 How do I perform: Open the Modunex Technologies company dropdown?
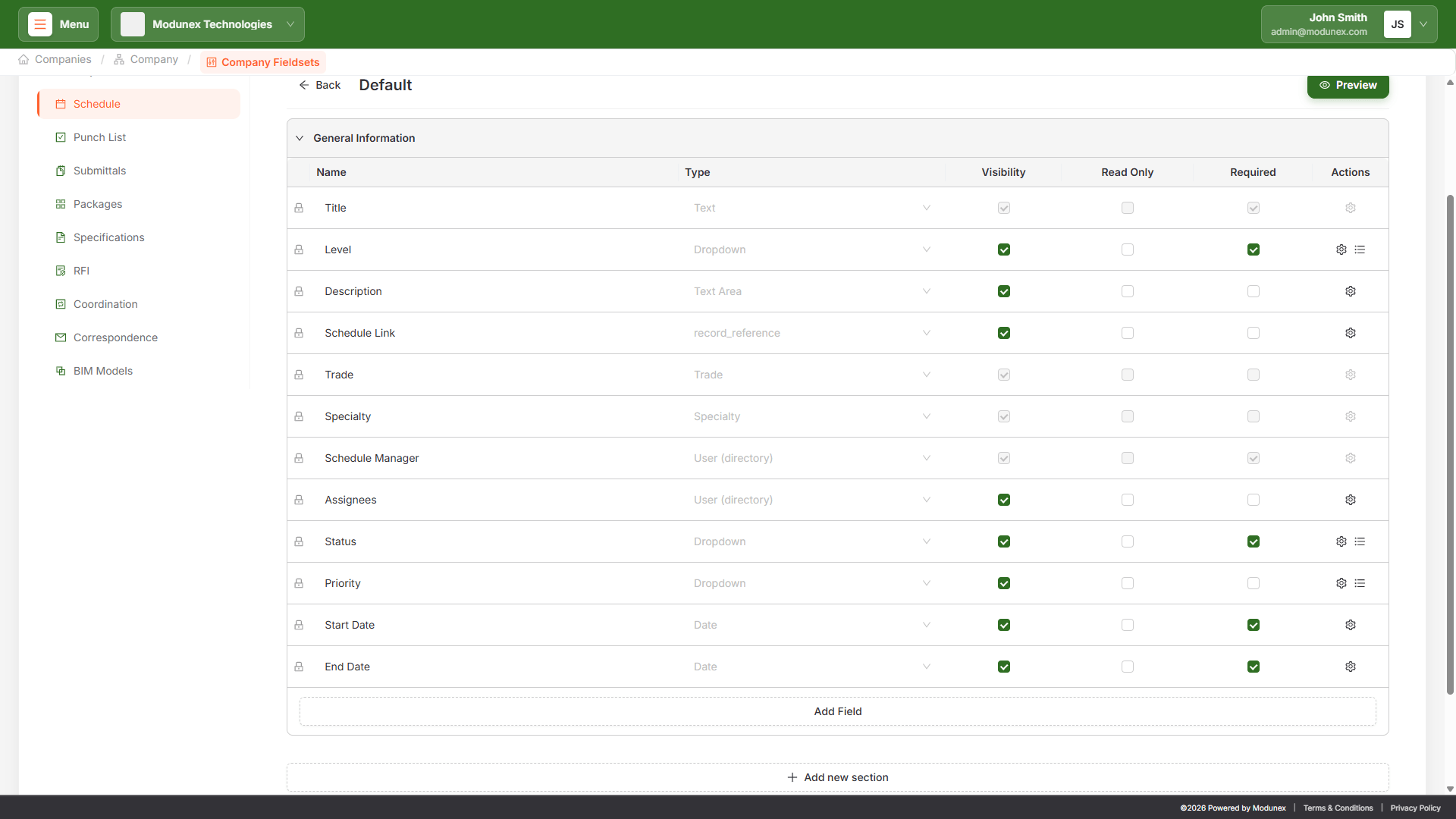pyautogui.click(x=207, y=24)
